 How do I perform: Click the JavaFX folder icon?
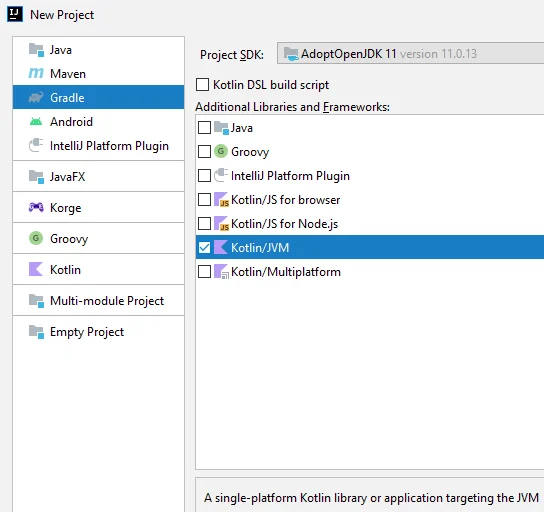click(36, 177)
